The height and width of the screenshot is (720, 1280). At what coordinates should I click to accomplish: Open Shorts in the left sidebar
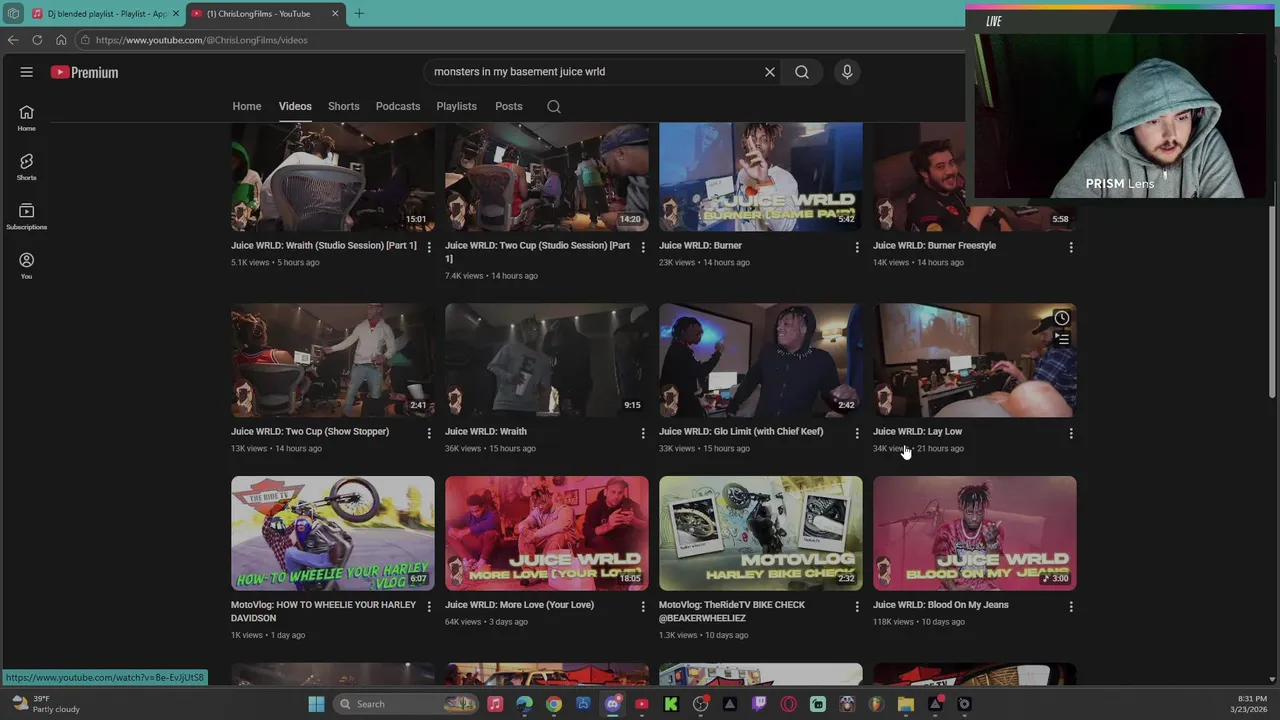(26, 167)
